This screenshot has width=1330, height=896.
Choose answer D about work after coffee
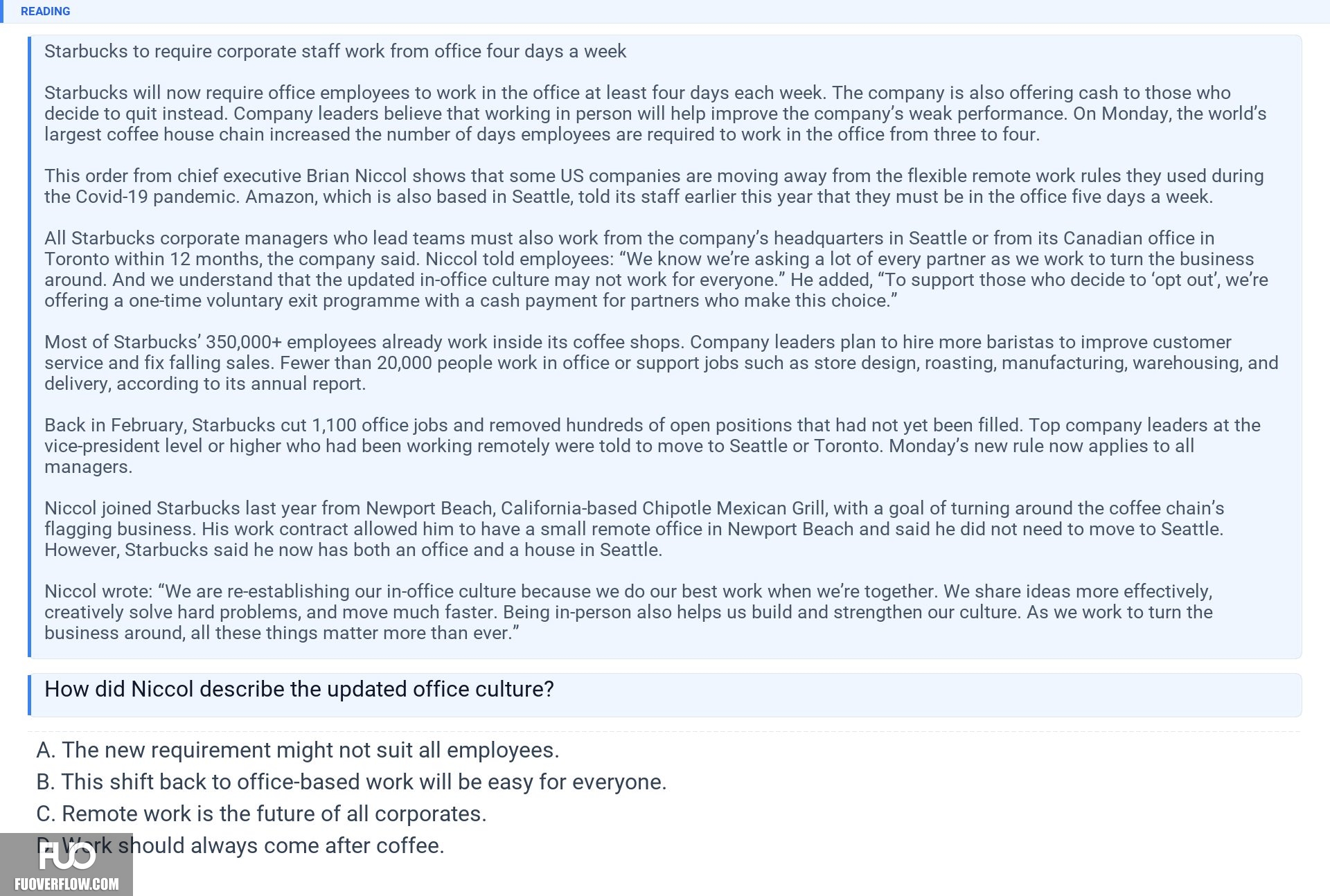point(240,845)
